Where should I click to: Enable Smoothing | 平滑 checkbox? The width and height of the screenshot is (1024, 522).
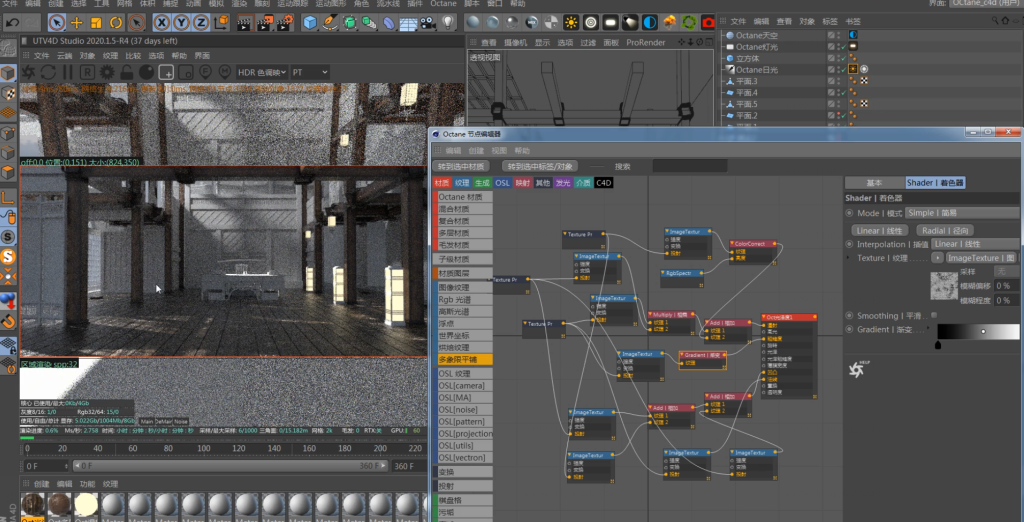pos(934,315)
